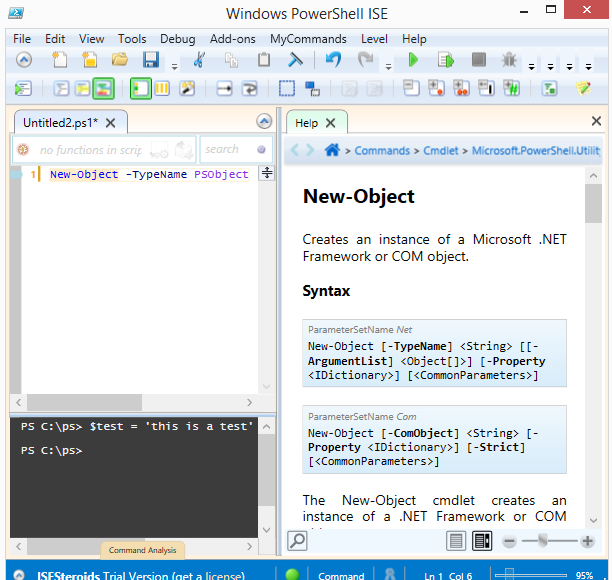Open overflow dropdown after the Save icon
The image size is (612, 580).
click(x=174, y=67)
